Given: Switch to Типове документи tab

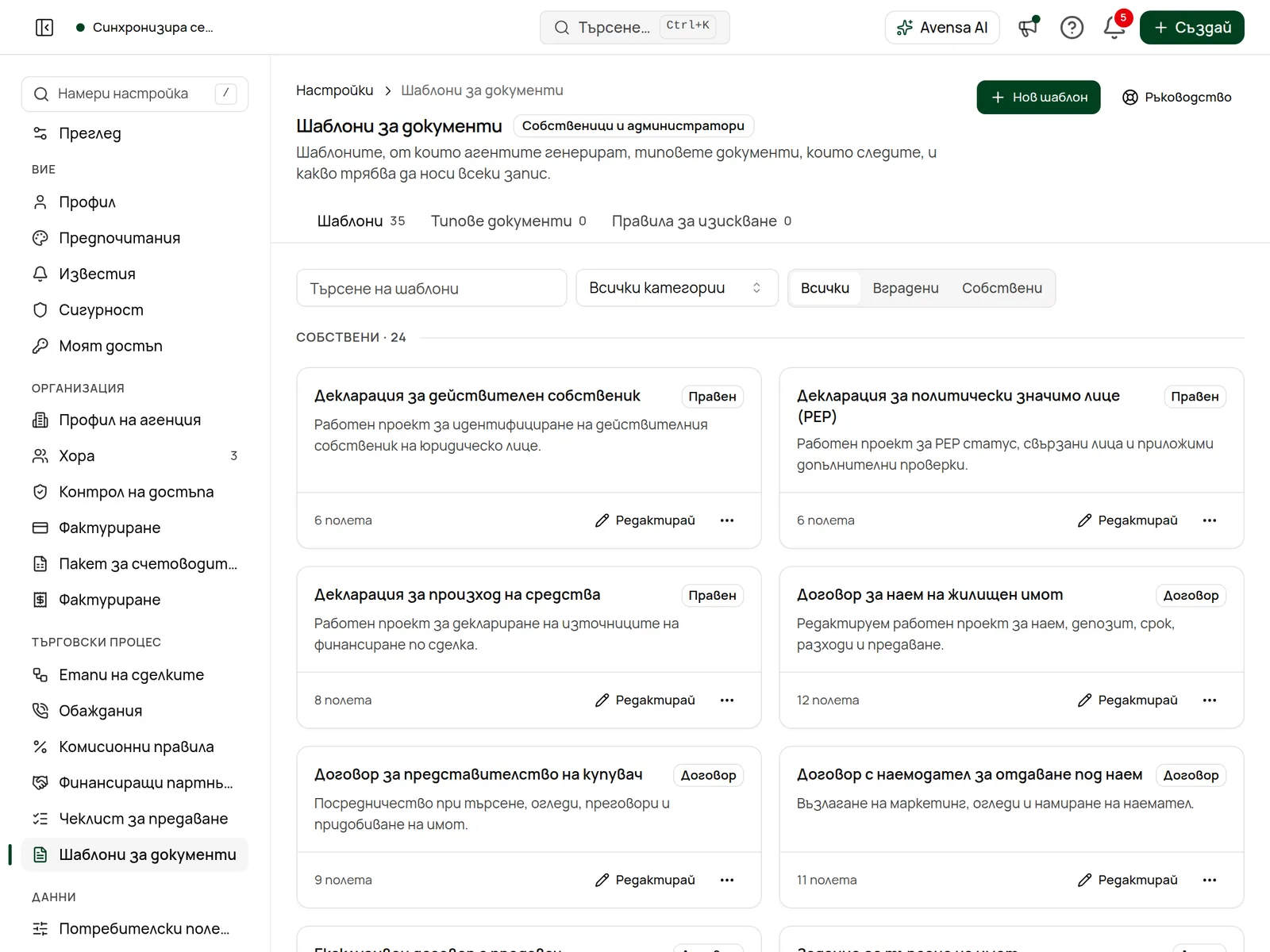Looking at the screenshot, I should point(508,221).
